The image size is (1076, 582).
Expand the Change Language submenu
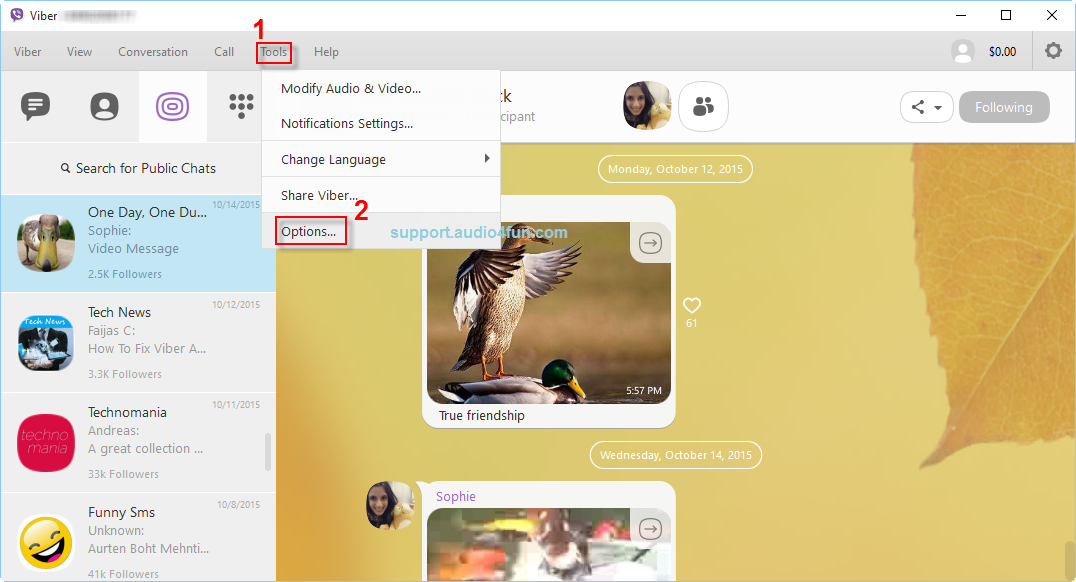[381, 159]
